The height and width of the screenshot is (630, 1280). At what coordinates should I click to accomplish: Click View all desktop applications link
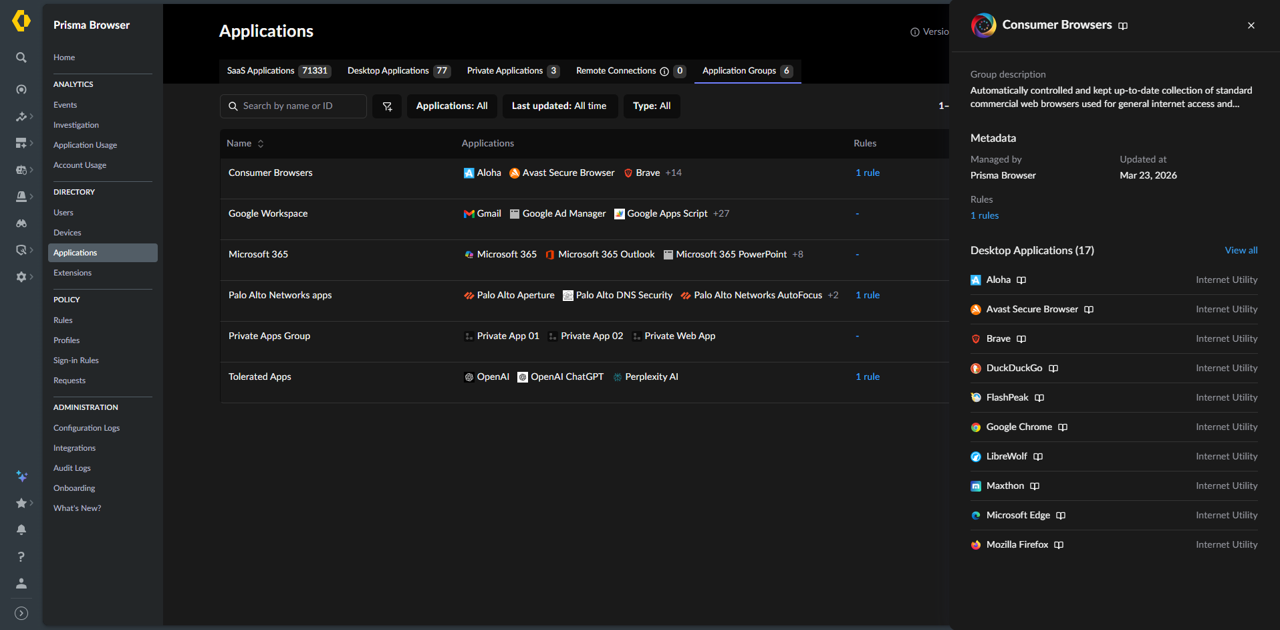point(1241,251)
